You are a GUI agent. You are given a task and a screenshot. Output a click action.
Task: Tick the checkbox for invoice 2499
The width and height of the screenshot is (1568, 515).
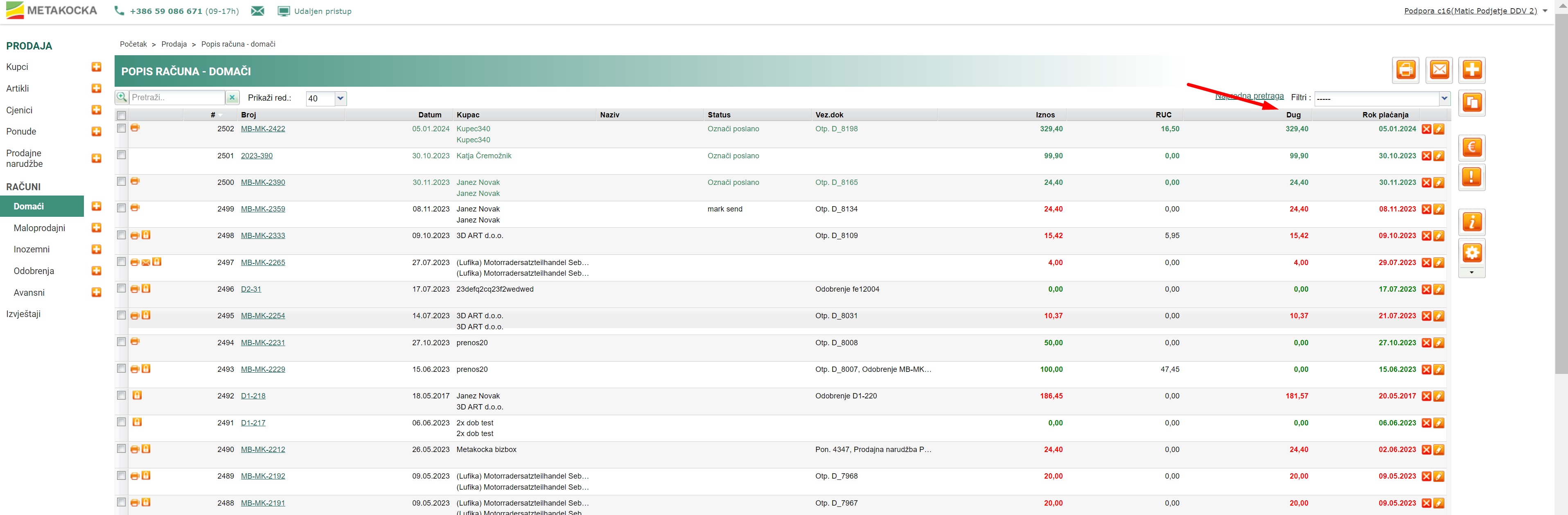[122, 208]
